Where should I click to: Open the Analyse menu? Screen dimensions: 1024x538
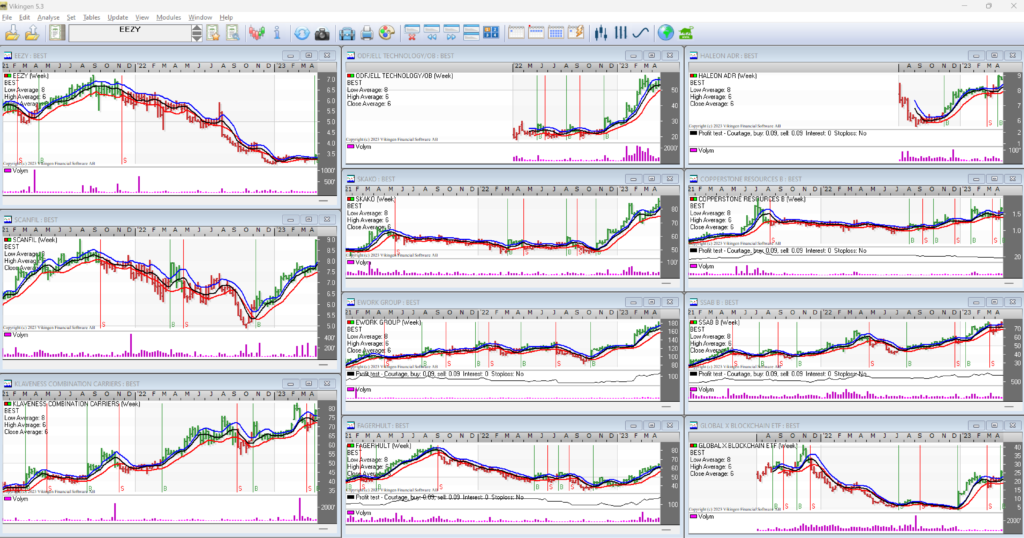[x=48, y=18]
